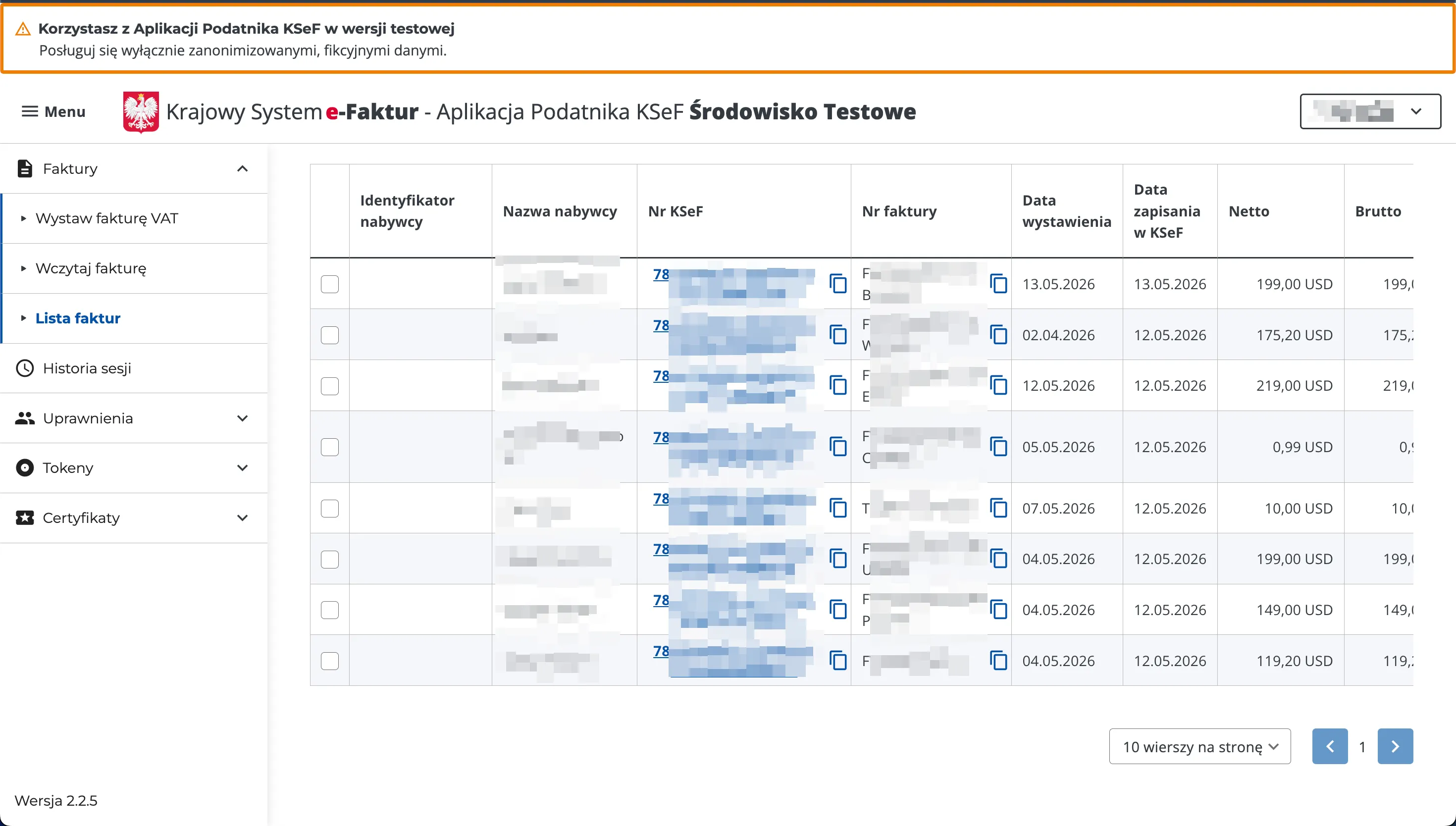Copy KSeF number in 04.05.2026 row with 199,00 USD
1456x826 pixels.
[838, 559]
